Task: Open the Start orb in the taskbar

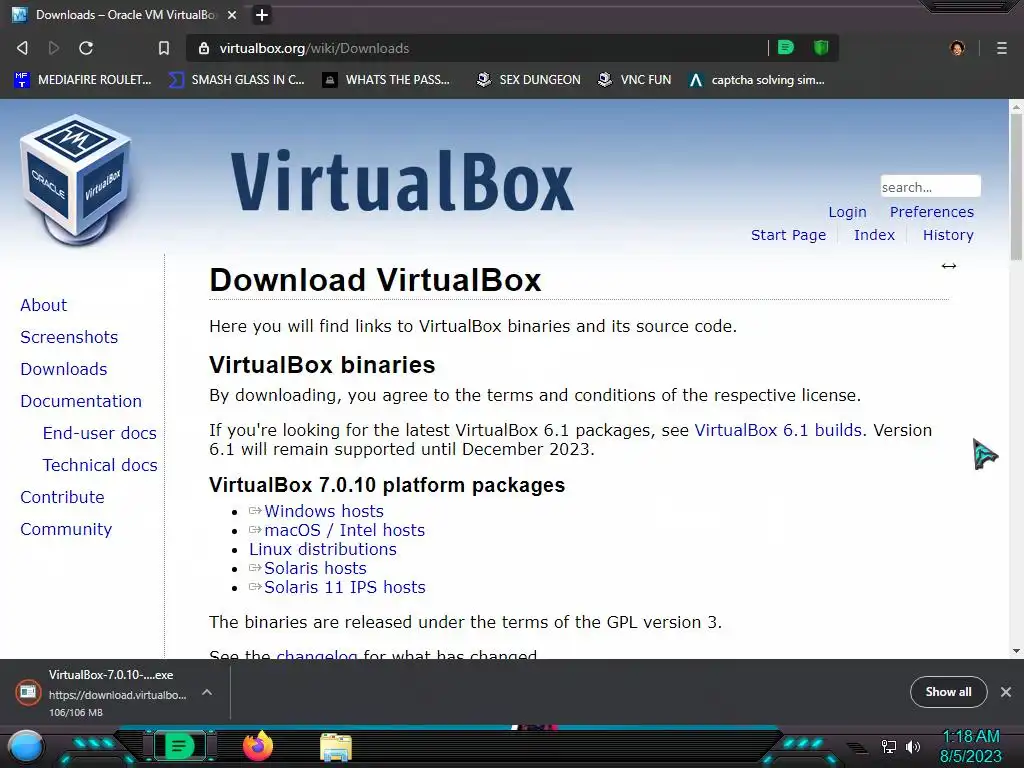Action: (25, 747)
